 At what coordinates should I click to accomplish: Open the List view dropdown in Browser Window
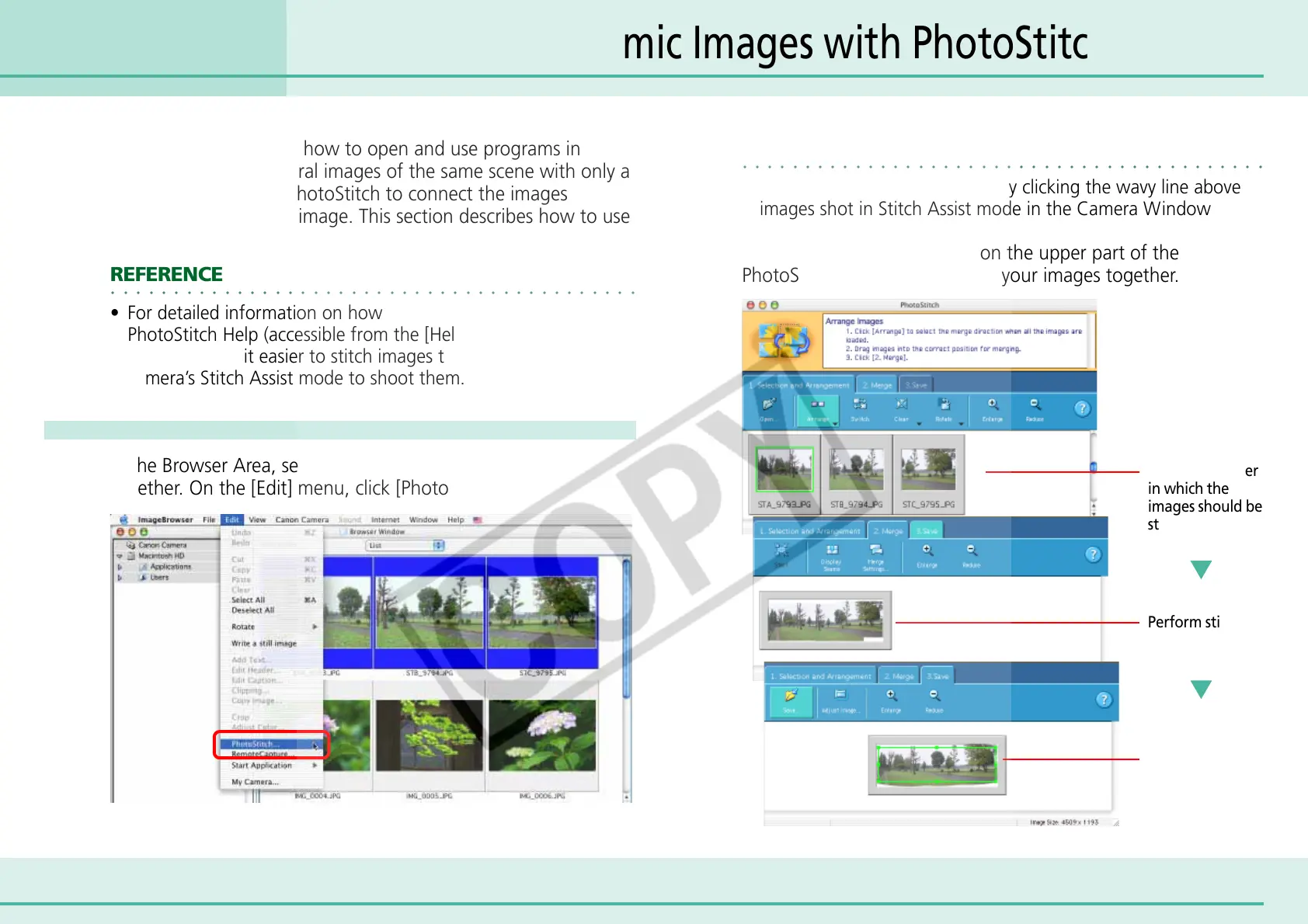[x=405, y=546]
